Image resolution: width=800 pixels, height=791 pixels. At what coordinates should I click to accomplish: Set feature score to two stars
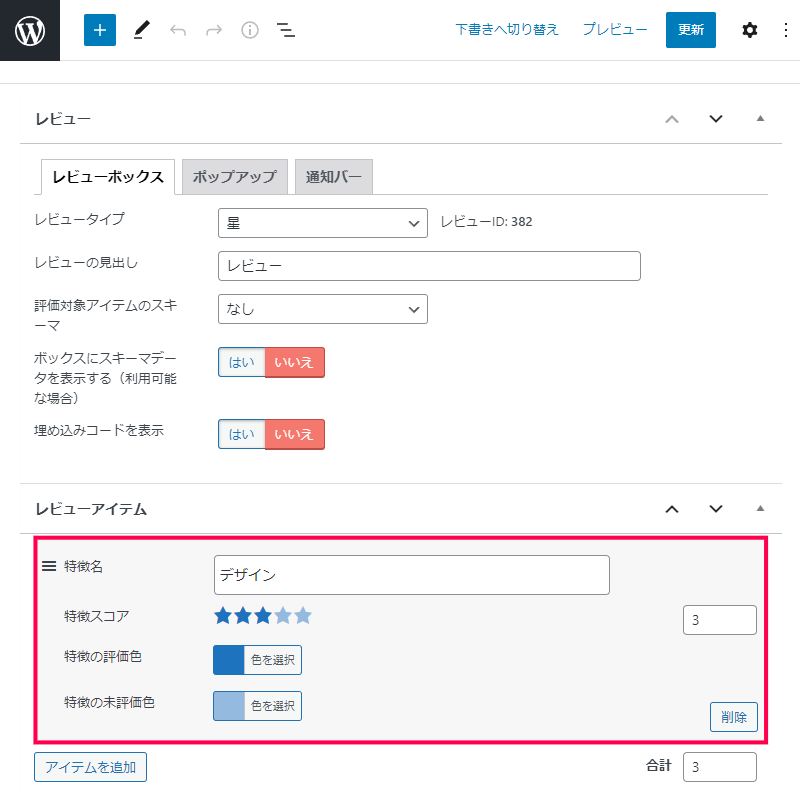click(243, 615)
